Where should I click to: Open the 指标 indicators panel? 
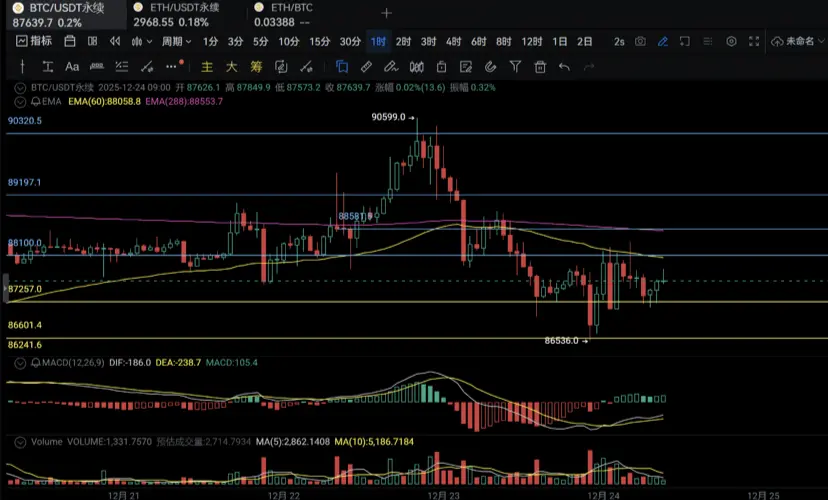(34, 41)
